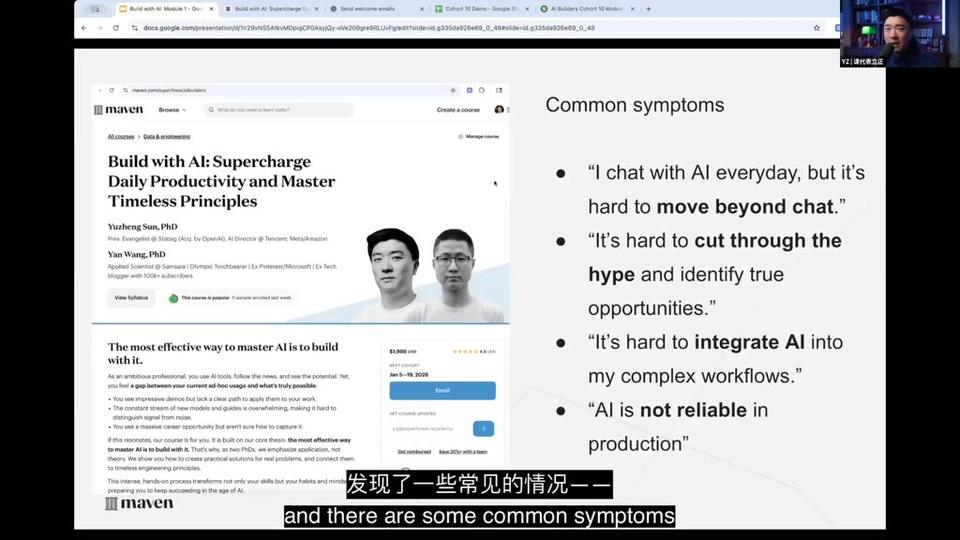Click the course title 'Build with AI: Supercharge'
Screen dimensions: 960x540
coord(222,181)
